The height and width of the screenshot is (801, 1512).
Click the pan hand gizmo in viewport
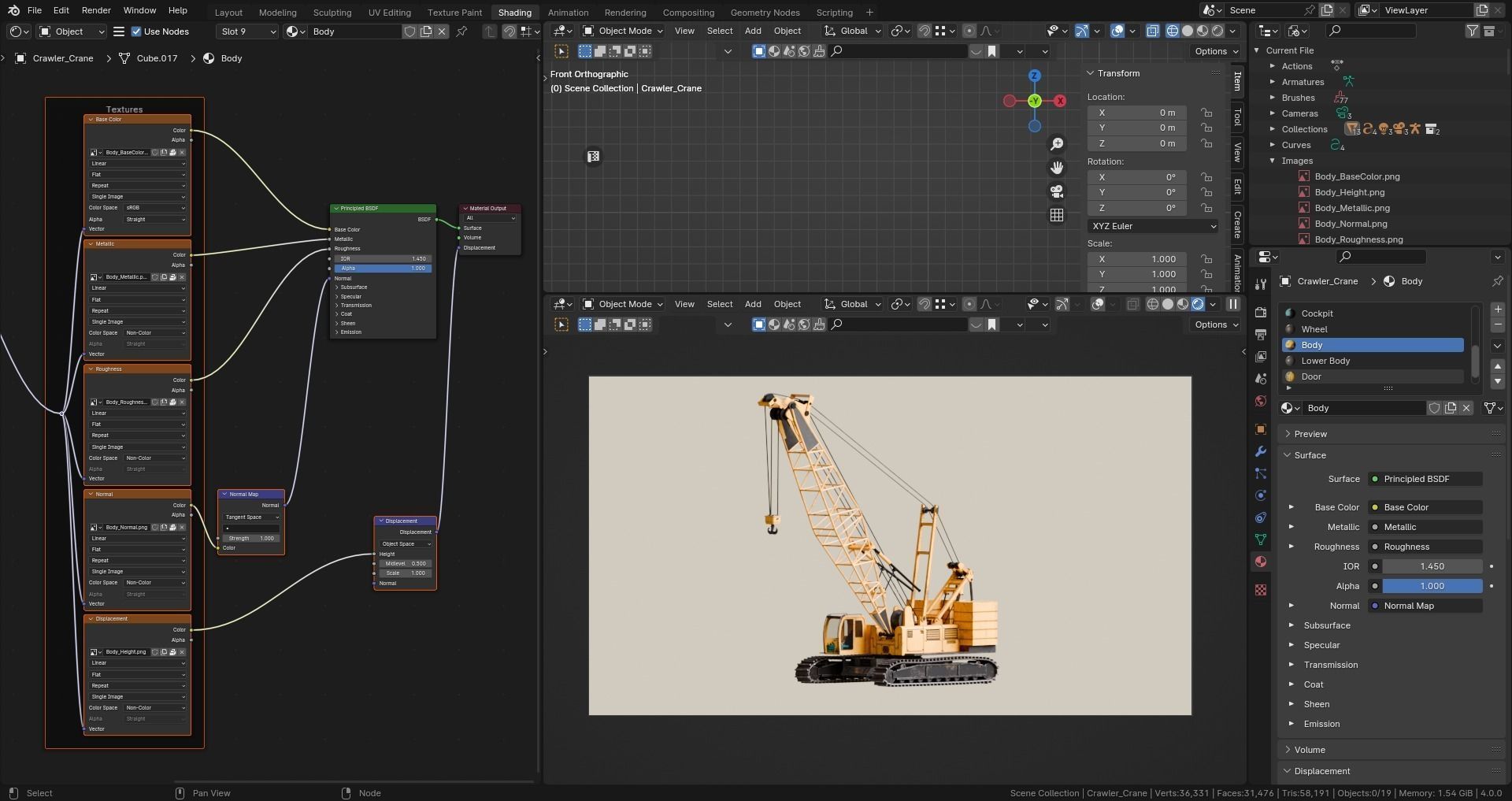[x=1057, y=168]
